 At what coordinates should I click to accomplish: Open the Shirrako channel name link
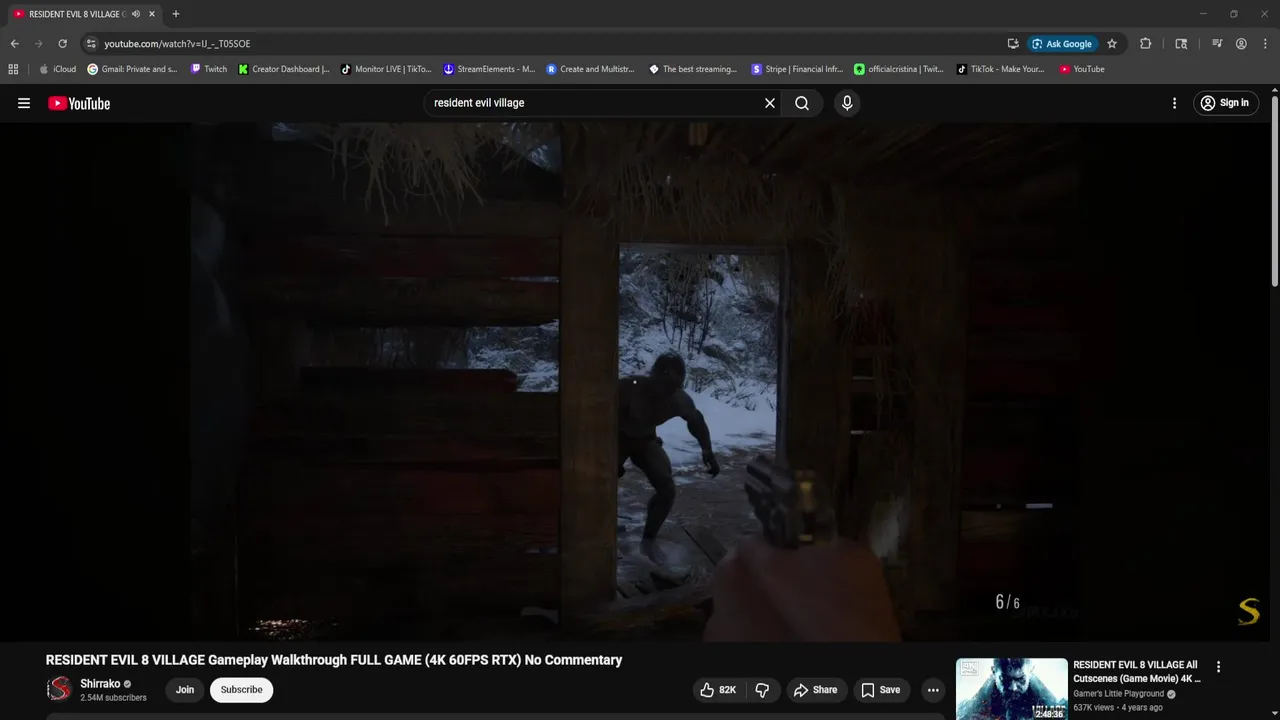tap(100, 684)
